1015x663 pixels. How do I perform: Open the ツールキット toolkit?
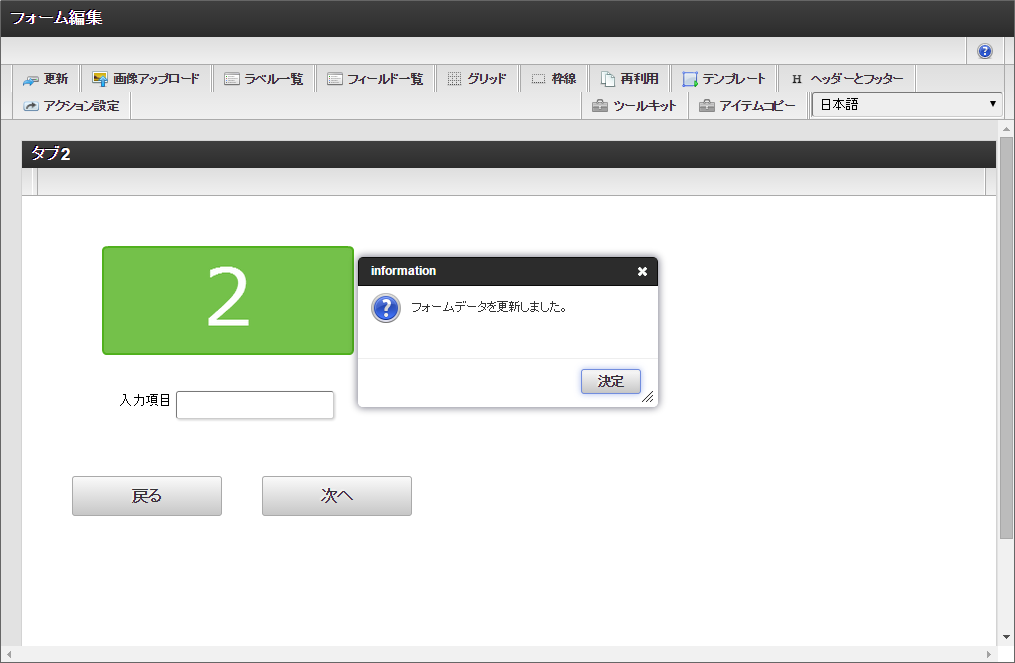[635, 106]
